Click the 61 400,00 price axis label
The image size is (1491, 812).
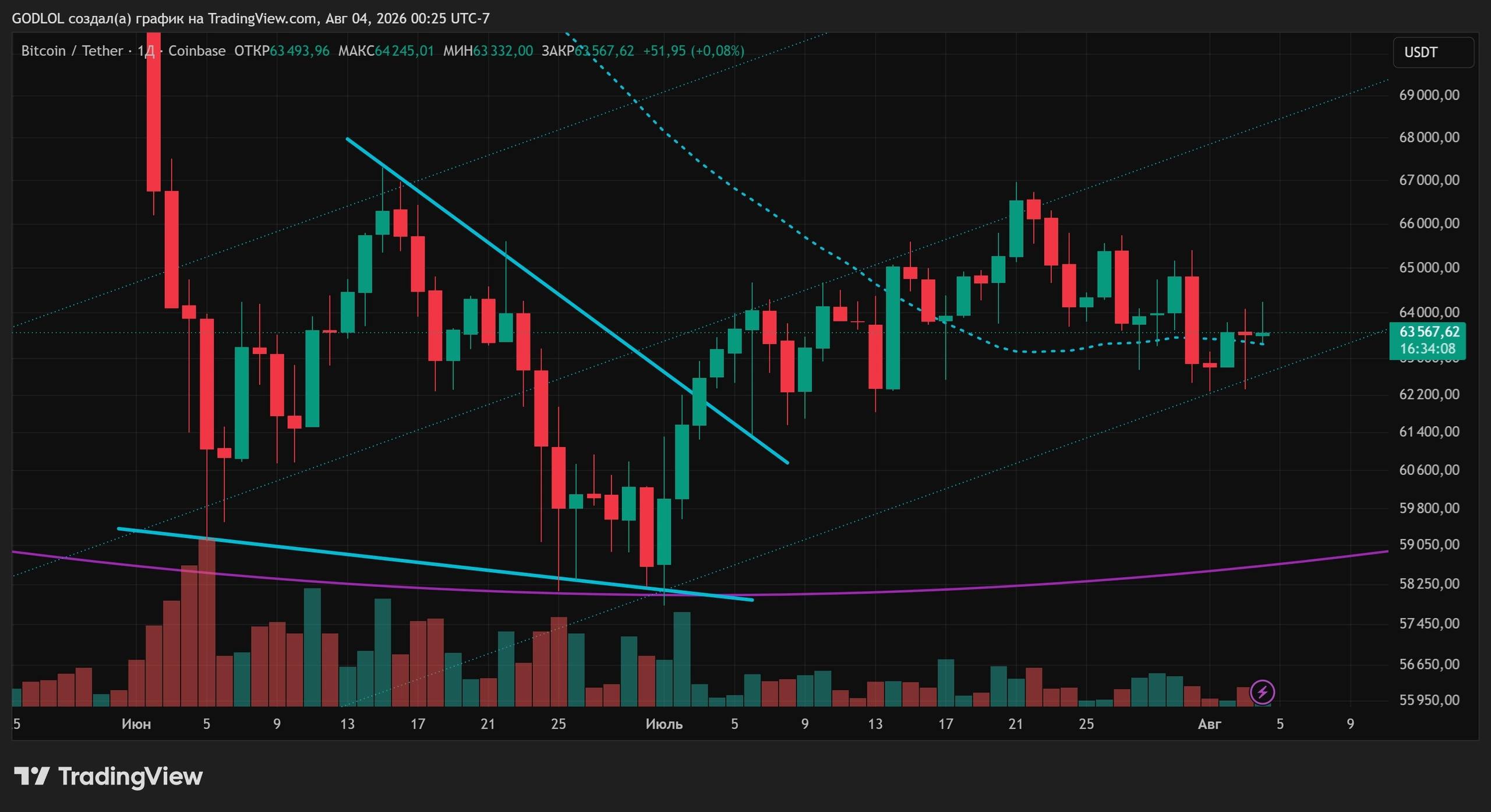coord(1429,432)
